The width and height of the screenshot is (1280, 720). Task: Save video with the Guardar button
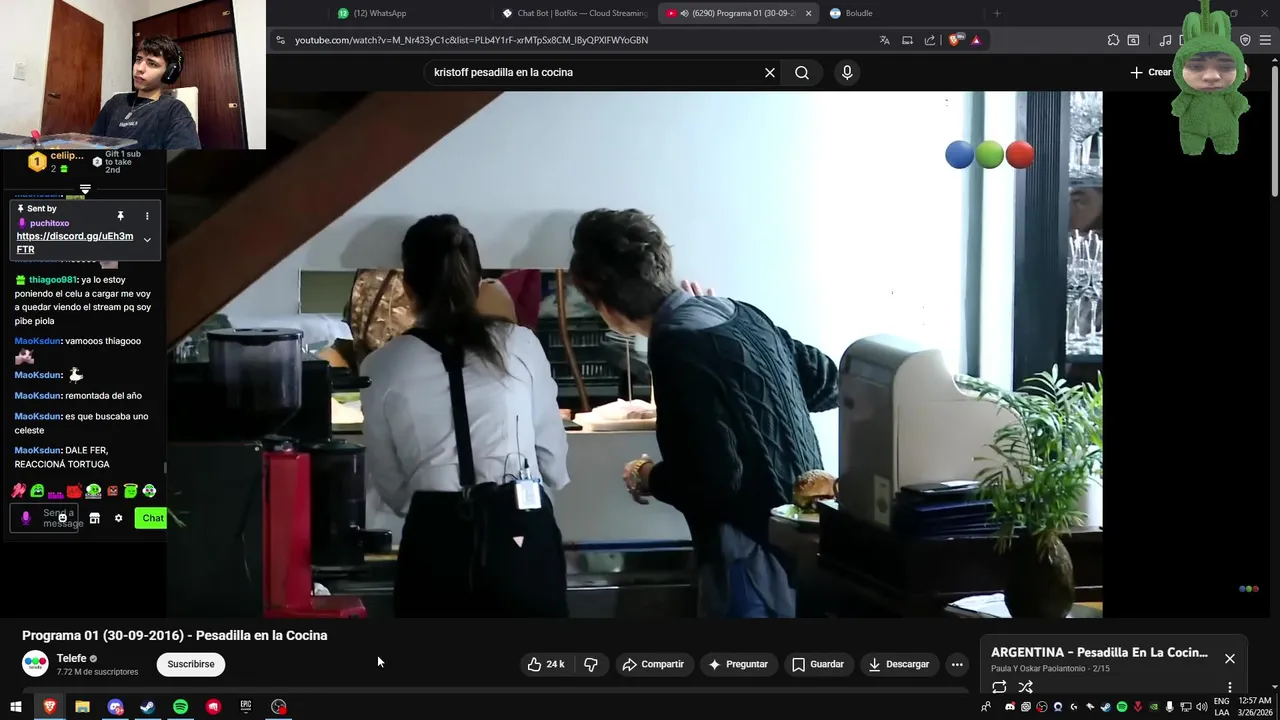pos(818,664)
